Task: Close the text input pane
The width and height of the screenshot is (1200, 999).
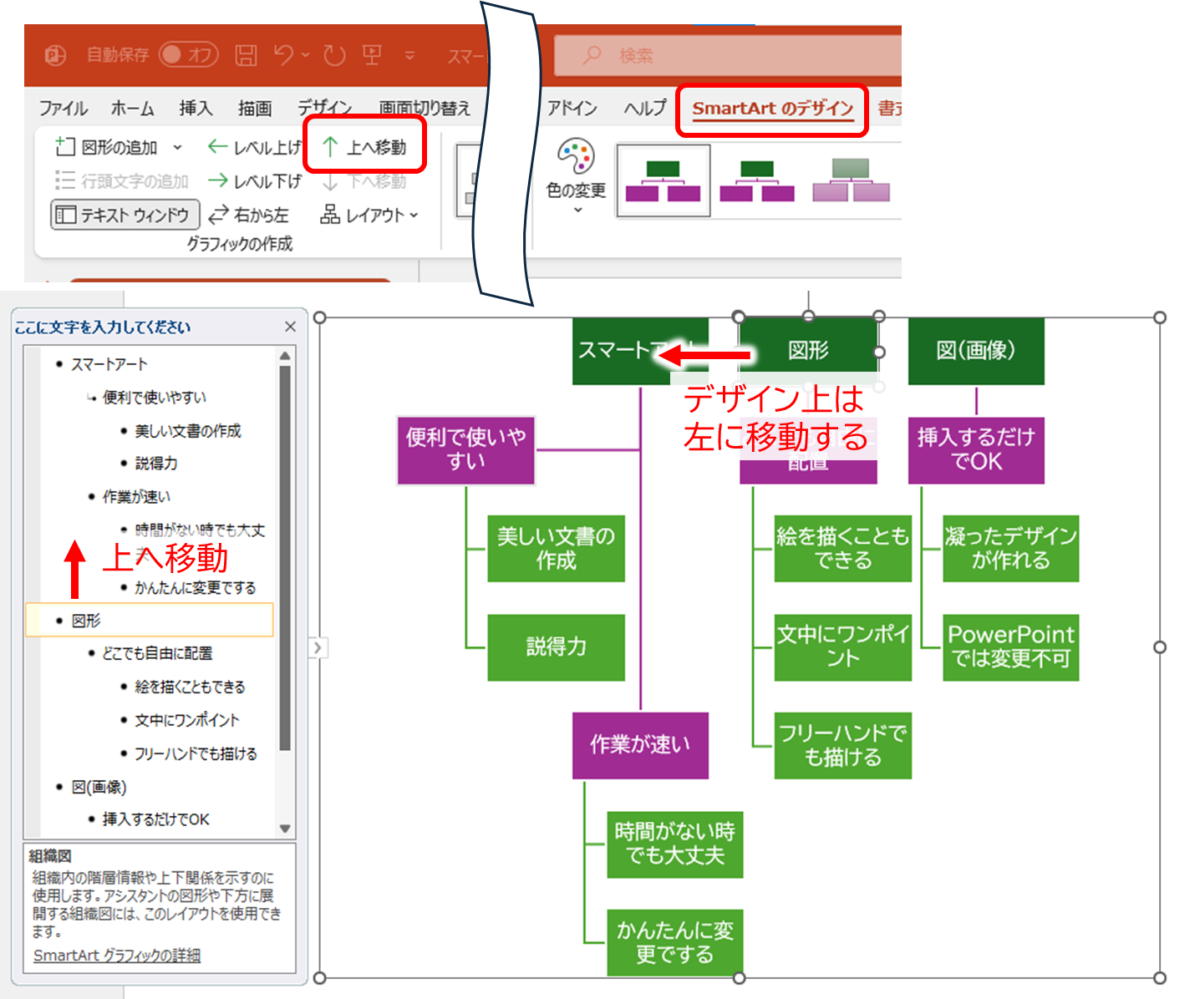Action: [x=290, y=326]
